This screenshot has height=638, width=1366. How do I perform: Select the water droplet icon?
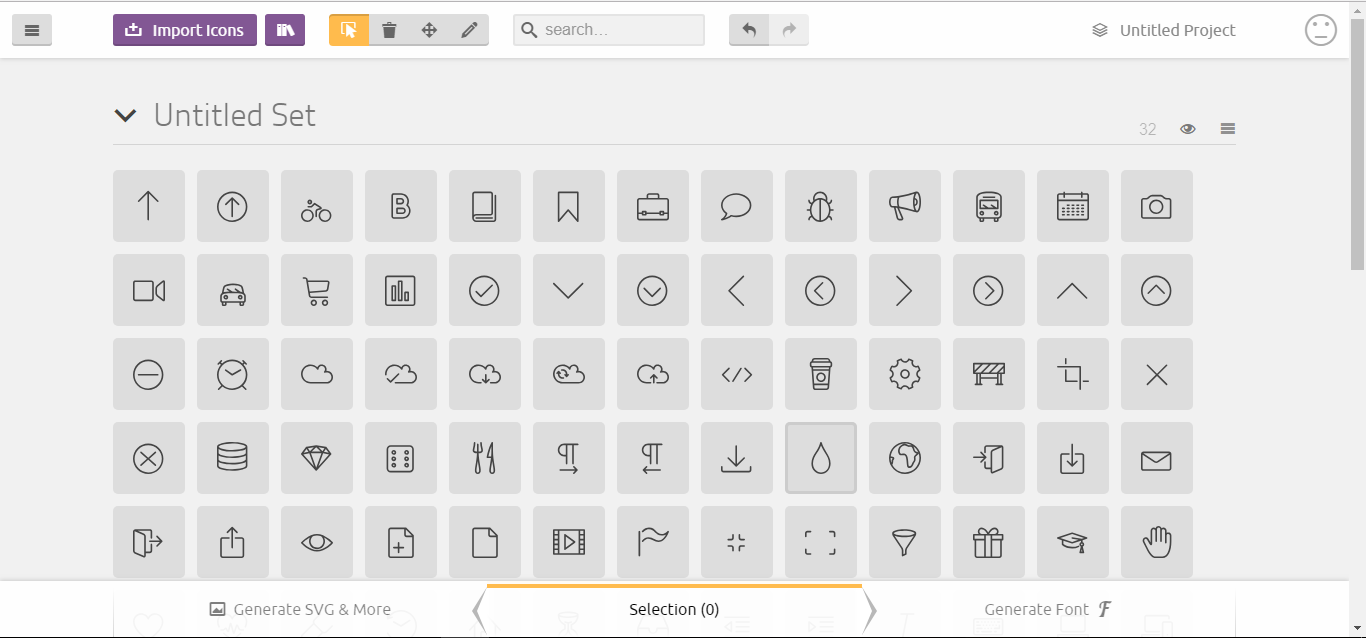coord(821,458)
